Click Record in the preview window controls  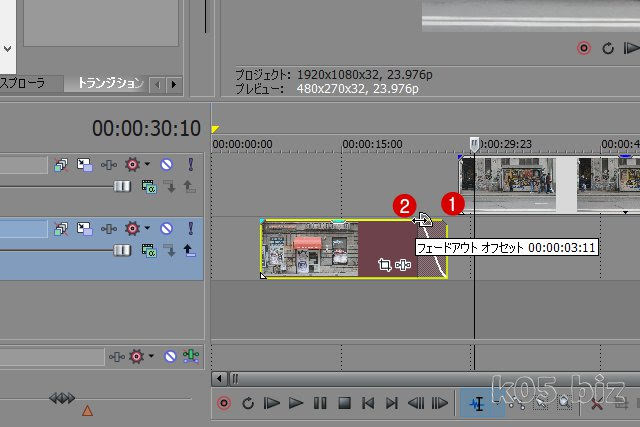pos(584,48)
